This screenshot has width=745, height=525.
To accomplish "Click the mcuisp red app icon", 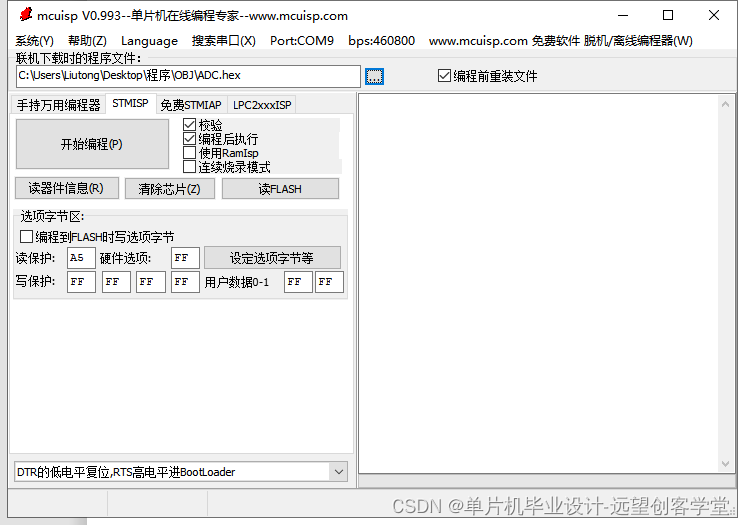I will coord(26,15).
